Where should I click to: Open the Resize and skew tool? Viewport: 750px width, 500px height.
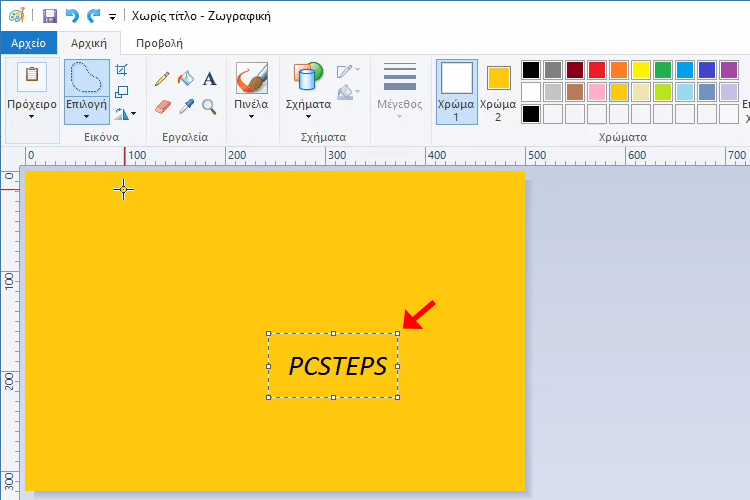tap(121, 92)
